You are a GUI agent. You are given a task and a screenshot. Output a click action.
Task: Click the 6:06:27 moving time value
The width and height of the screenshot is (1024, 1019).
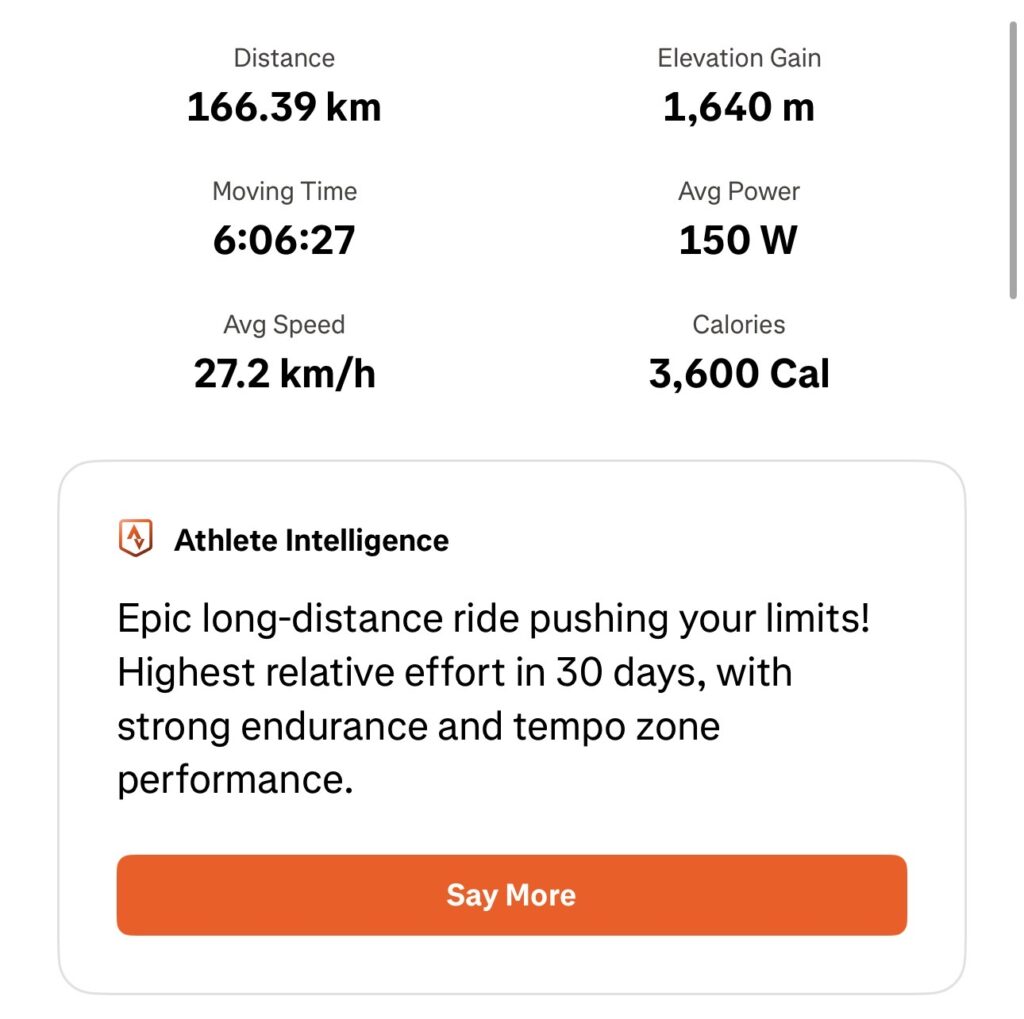pos(284,240)
